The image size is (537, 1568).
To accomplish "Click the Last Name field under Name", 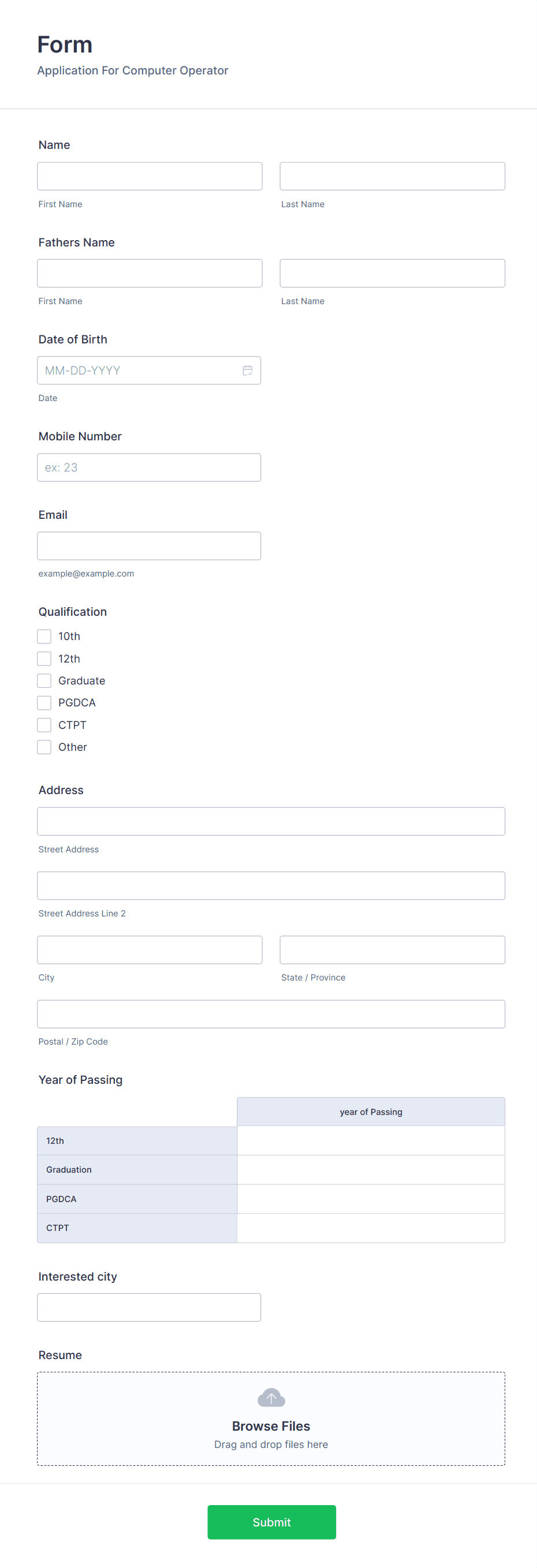I will point(392,176).
